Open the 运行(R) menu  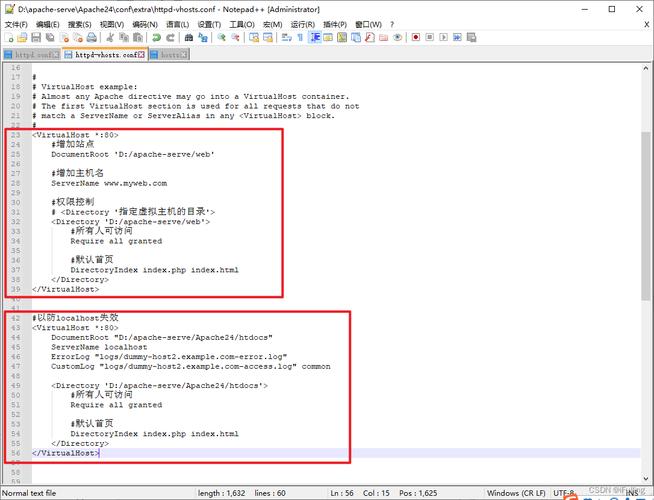pos(303,25)
